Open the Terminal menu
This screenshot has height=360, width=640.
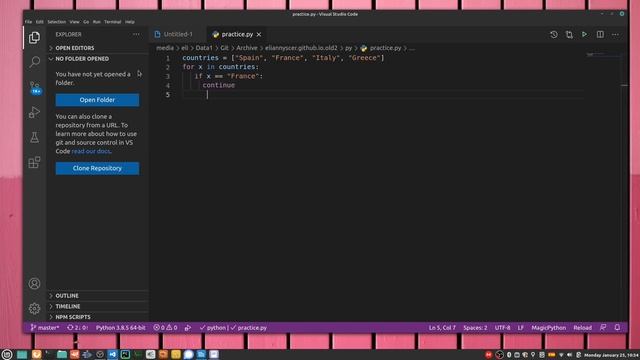113,22
